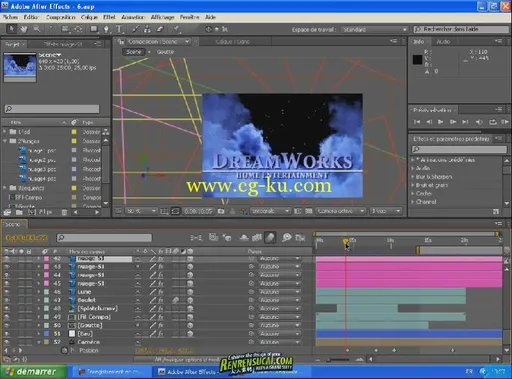Image resolution: width=512 pixels, height=379 pixels.
Task: Click the démarrer Start button
Action: click(33, 372)
